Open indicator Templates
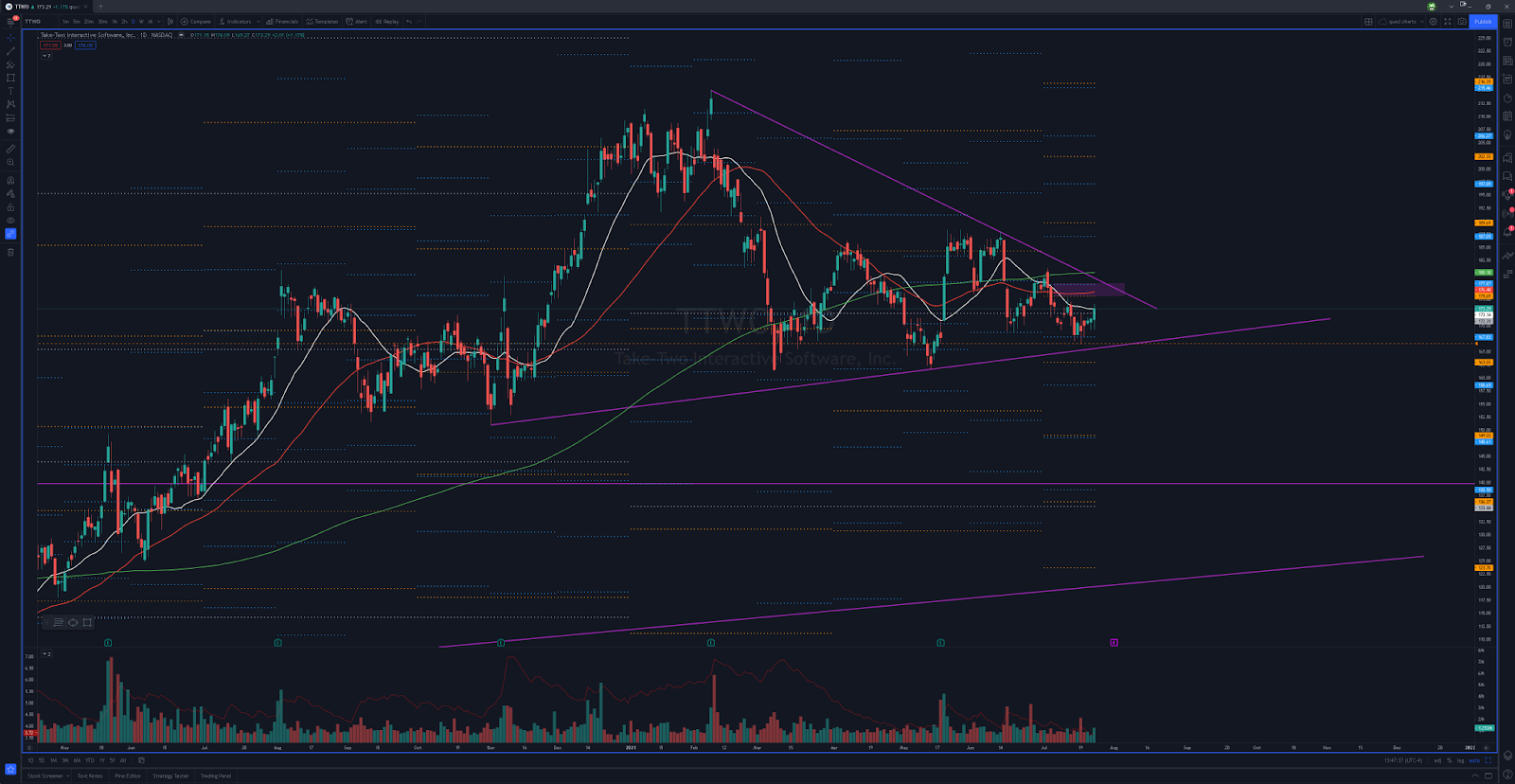This screenshot has height=784, width=1515. pos(322,21)
